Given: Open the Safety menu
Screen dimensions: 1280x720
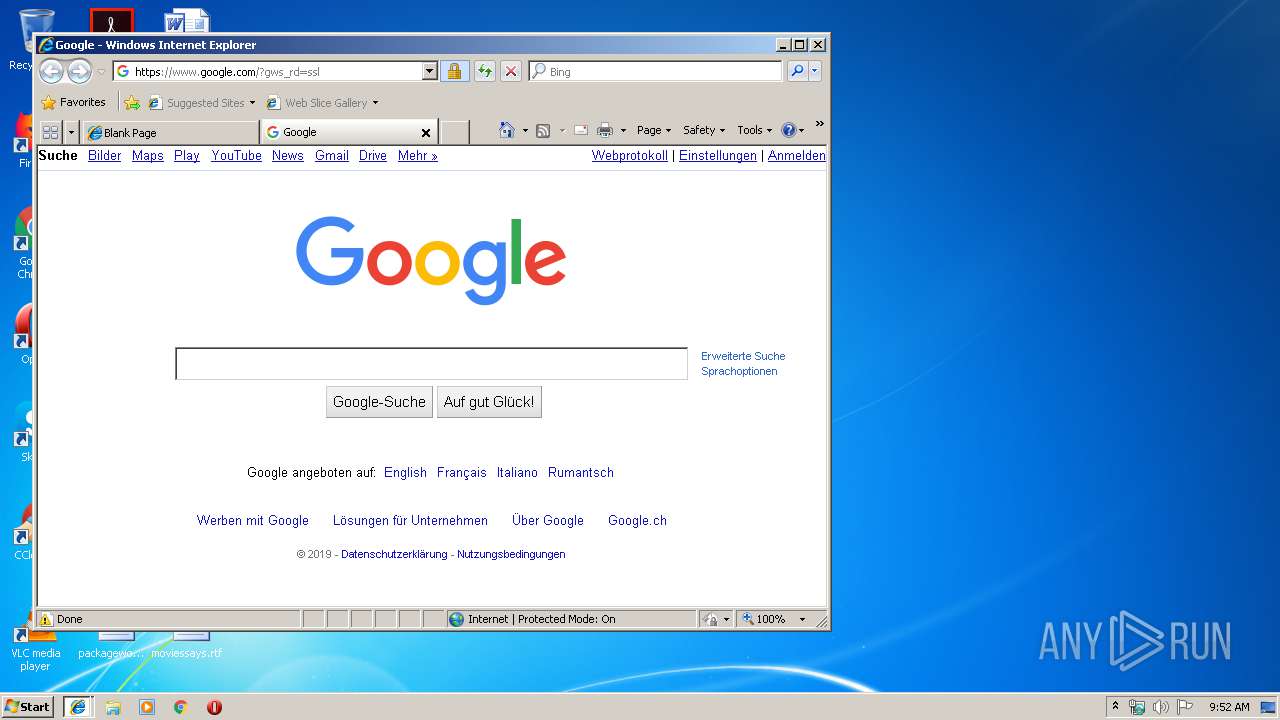Looking at the screenshot, I should coord(704,130).
